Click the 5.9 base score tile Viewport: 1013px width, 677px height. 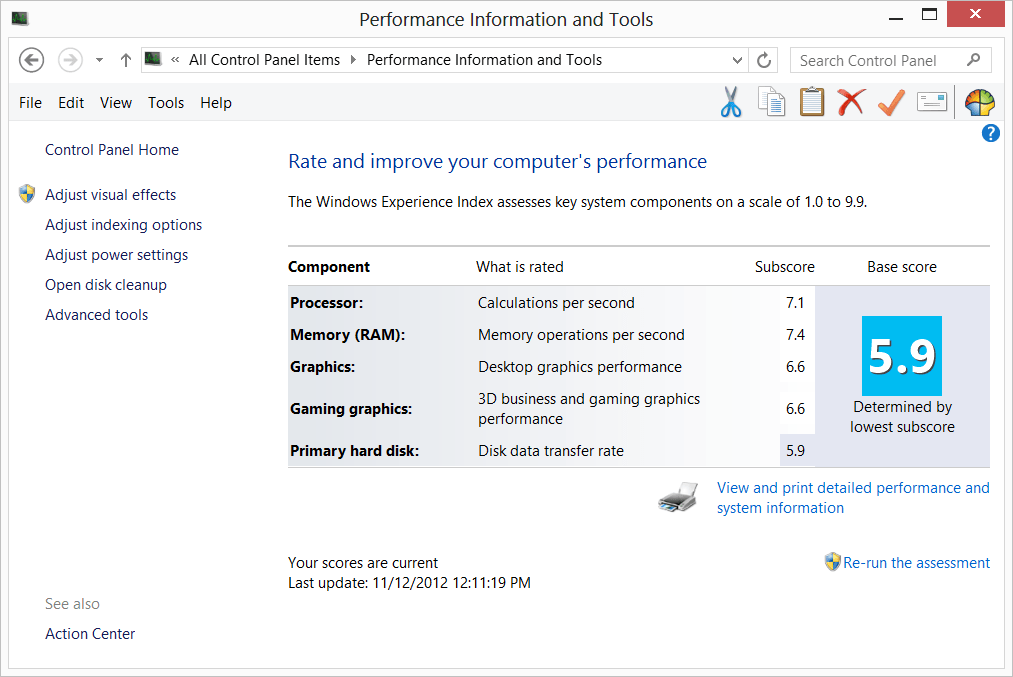[902, 356]
